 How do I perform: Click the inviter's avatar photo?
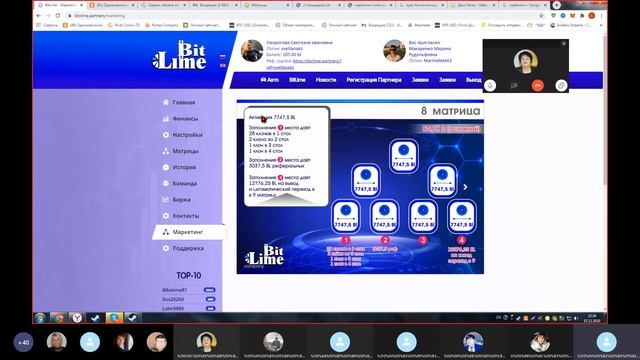tap(394, 51)
